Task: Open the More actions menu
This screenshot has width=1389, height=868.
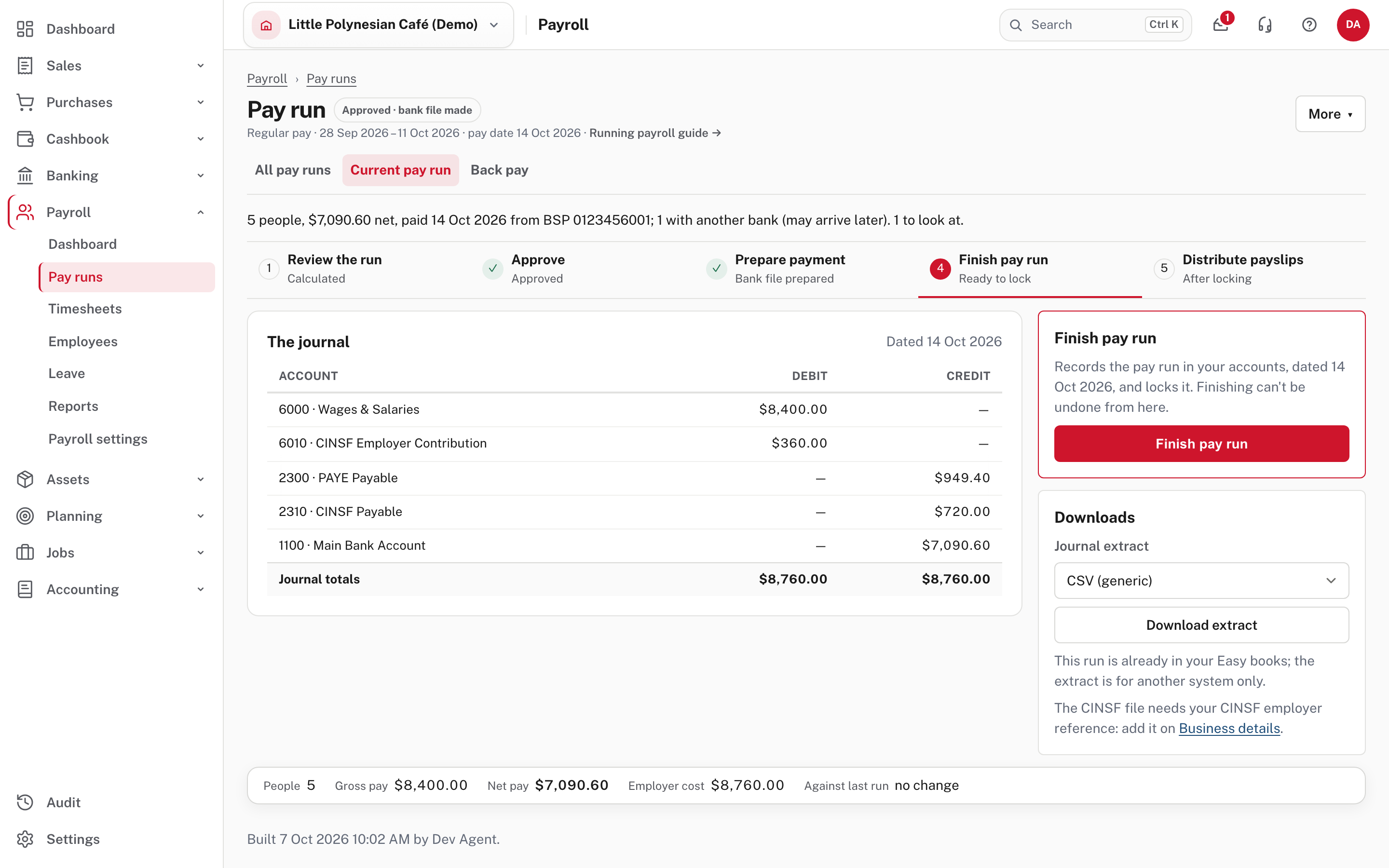Action: 1330,114
